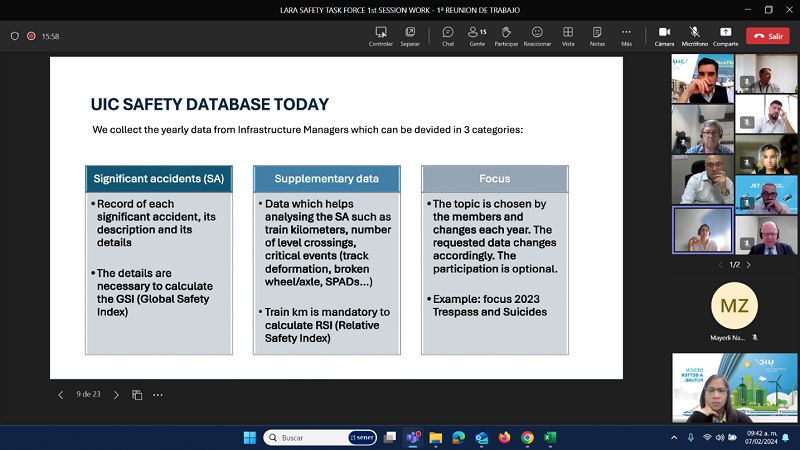800x450 pixels.
Task: Show the Gente participants list
Action: pyautogui.click(x=477, y=36)
